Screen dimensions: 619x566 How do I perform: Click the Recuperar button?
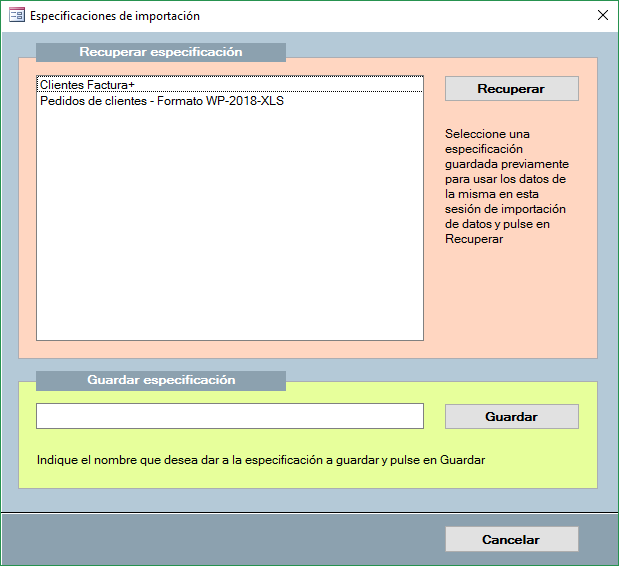pos(511,89)
